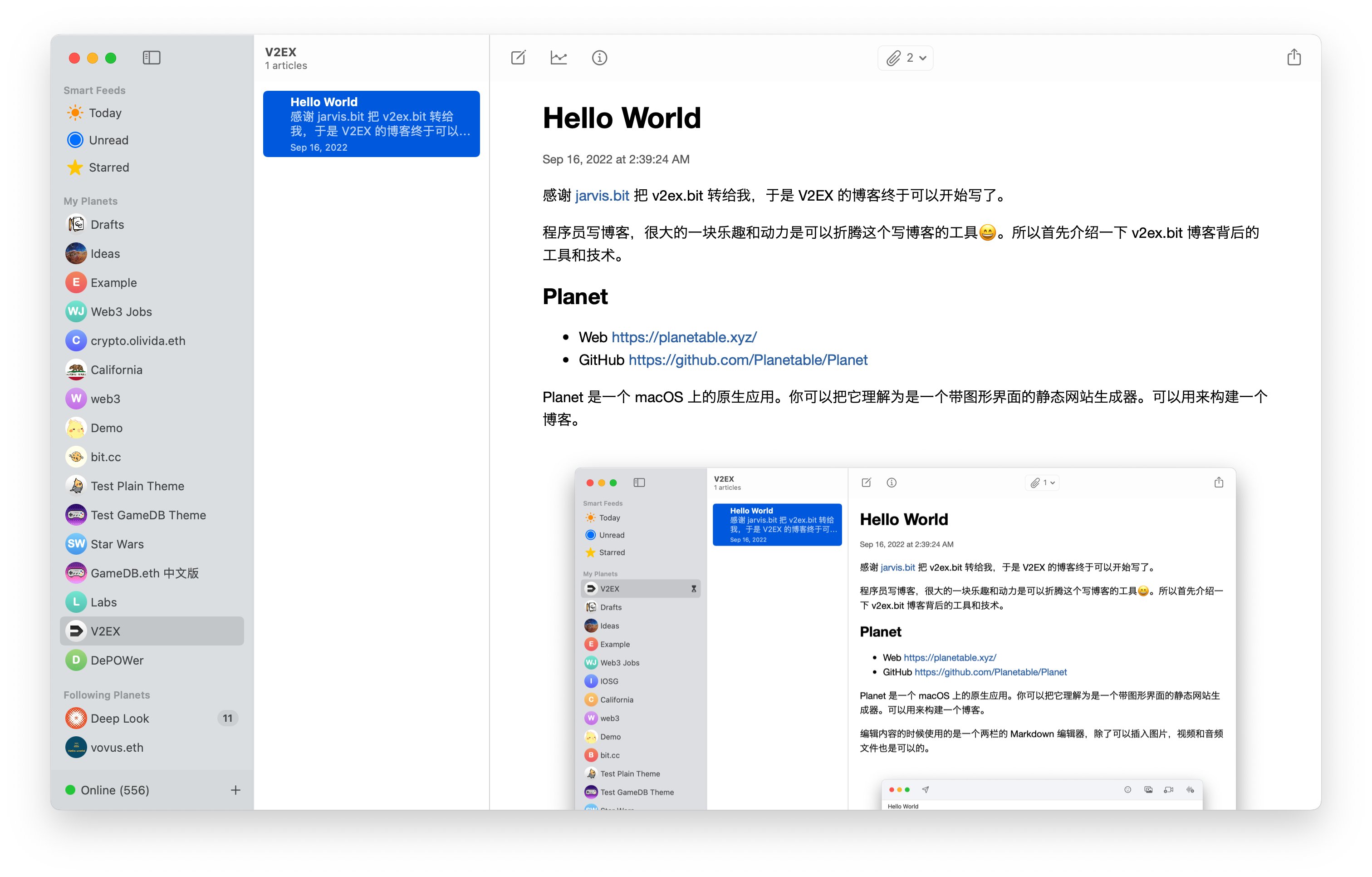The width and height of the screenshot is (1372, 877).
Task: Click the plus button beside Online status
Action: (x=235, y=790)
